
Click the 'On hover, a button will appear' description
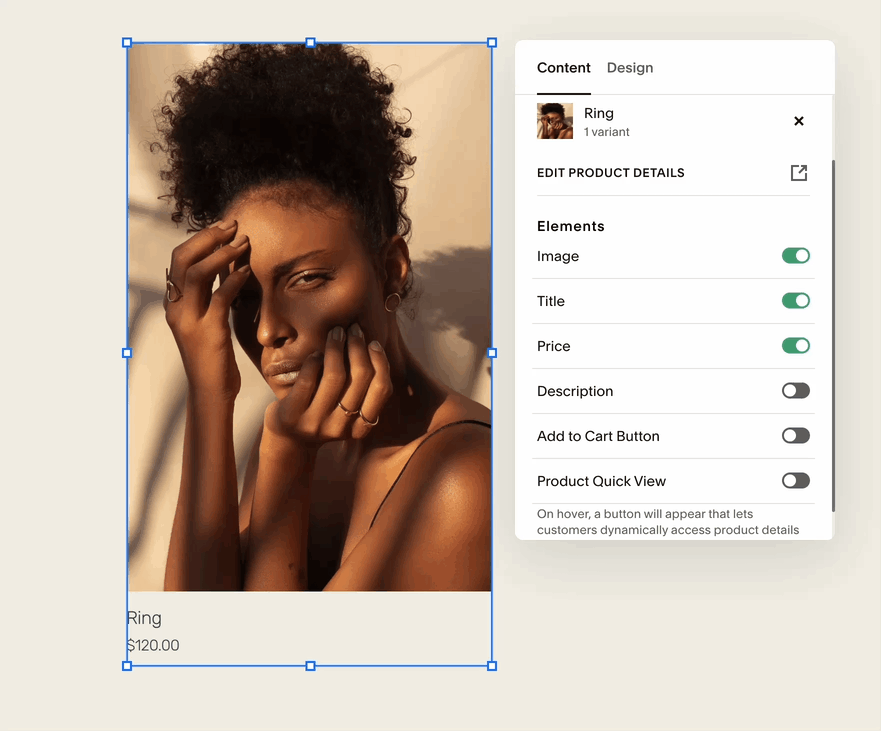point(667,522)
